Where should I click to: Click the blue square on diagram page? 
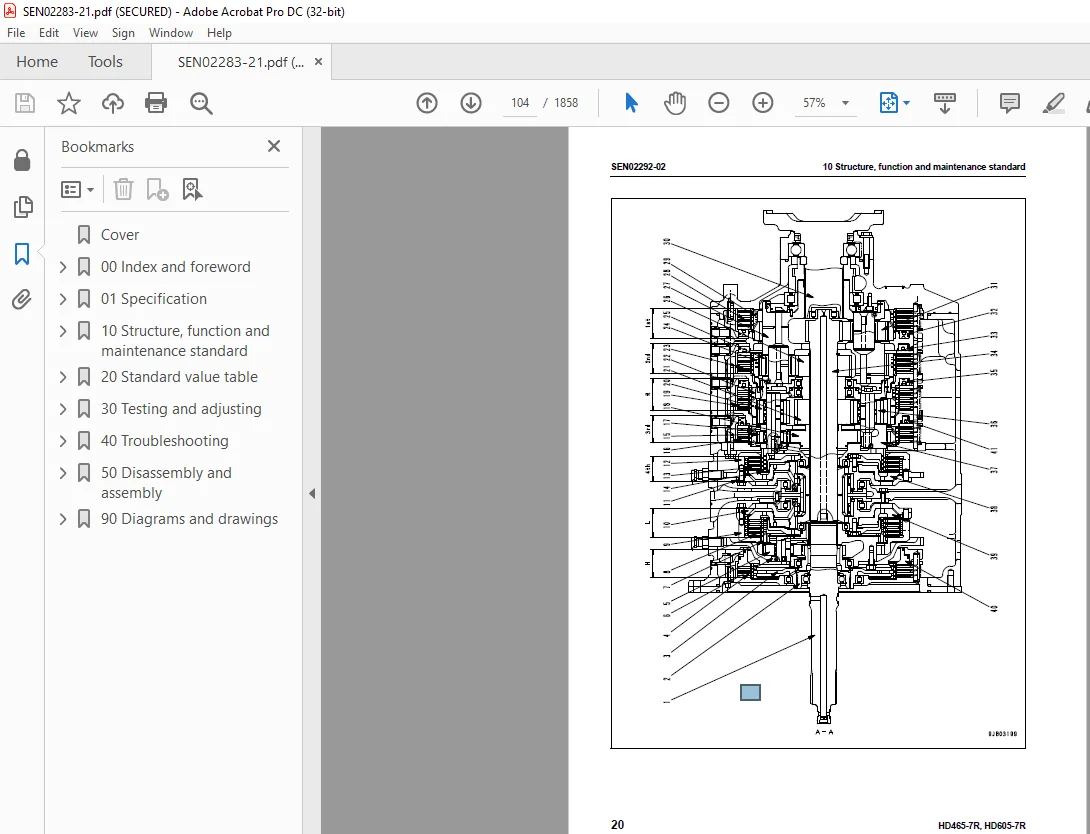coord(750,692)
